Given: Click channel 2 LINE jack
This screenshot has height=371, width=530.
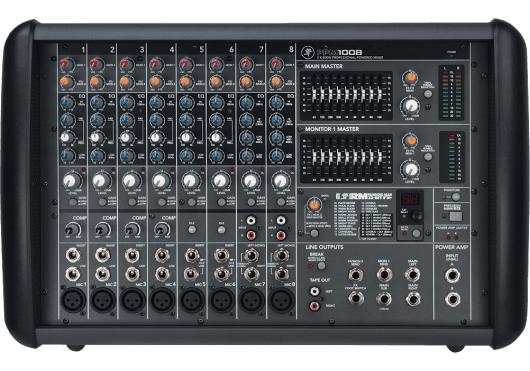Looking at the screenshot, I should coord(102,274).
